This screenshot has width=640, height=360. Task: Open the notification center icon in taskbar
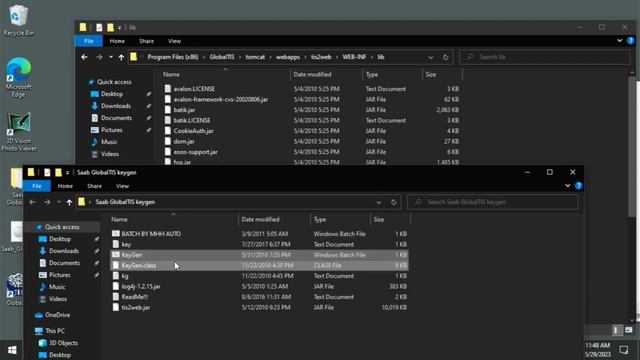624,350
